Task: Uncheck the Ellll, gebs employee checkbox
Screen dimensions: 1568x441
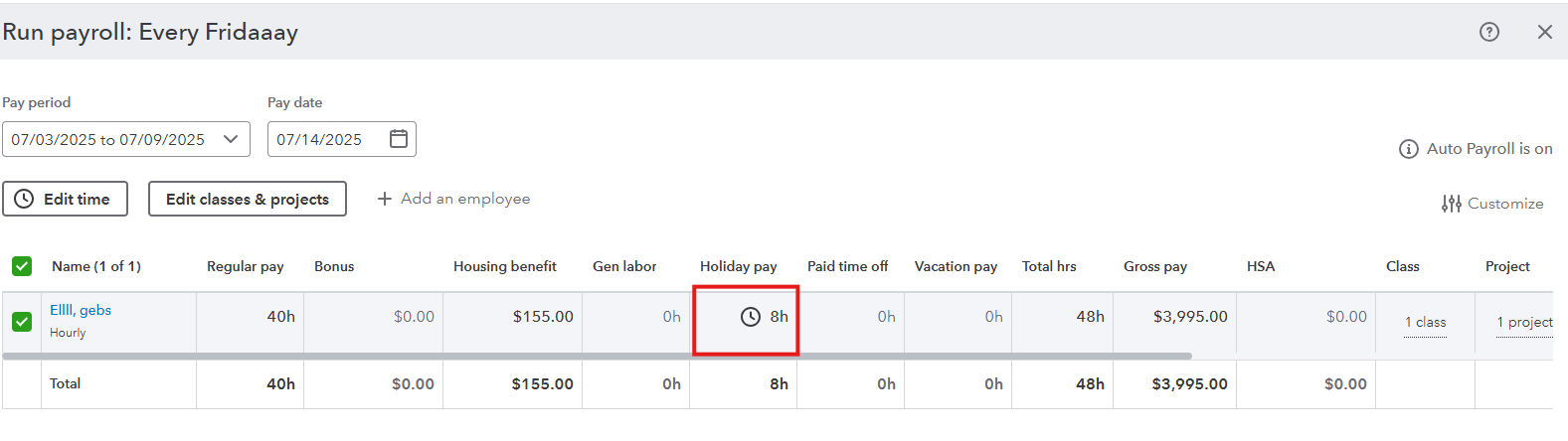Action: click(22, 322)
